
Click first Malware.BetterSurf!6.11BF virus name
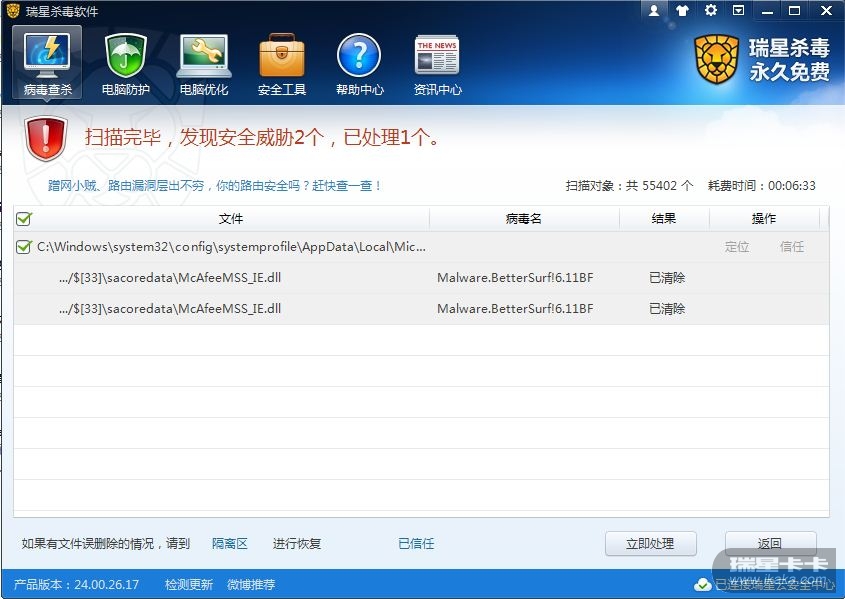tap(515, 278)
